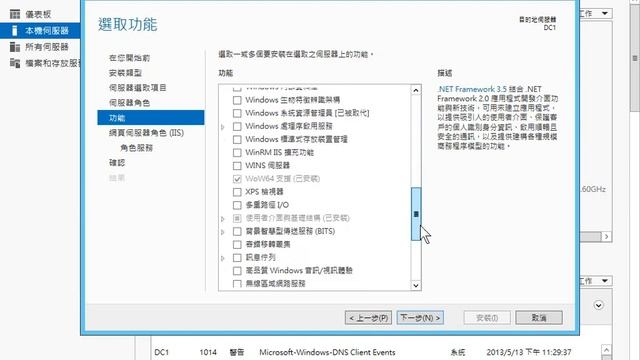Enable the WINS 伺服器 checkbox

coord(237,166)
